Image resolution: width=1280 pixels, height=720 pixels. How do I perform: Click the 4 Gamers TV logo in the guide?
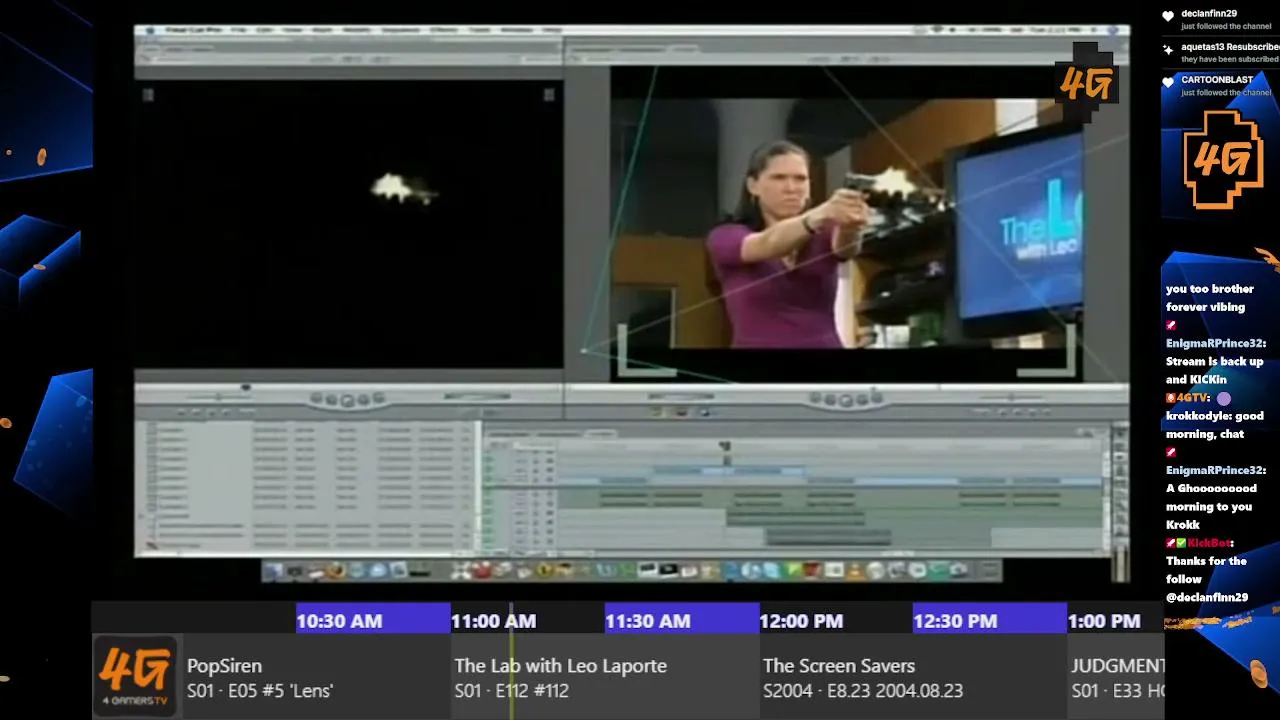point(135,675)
